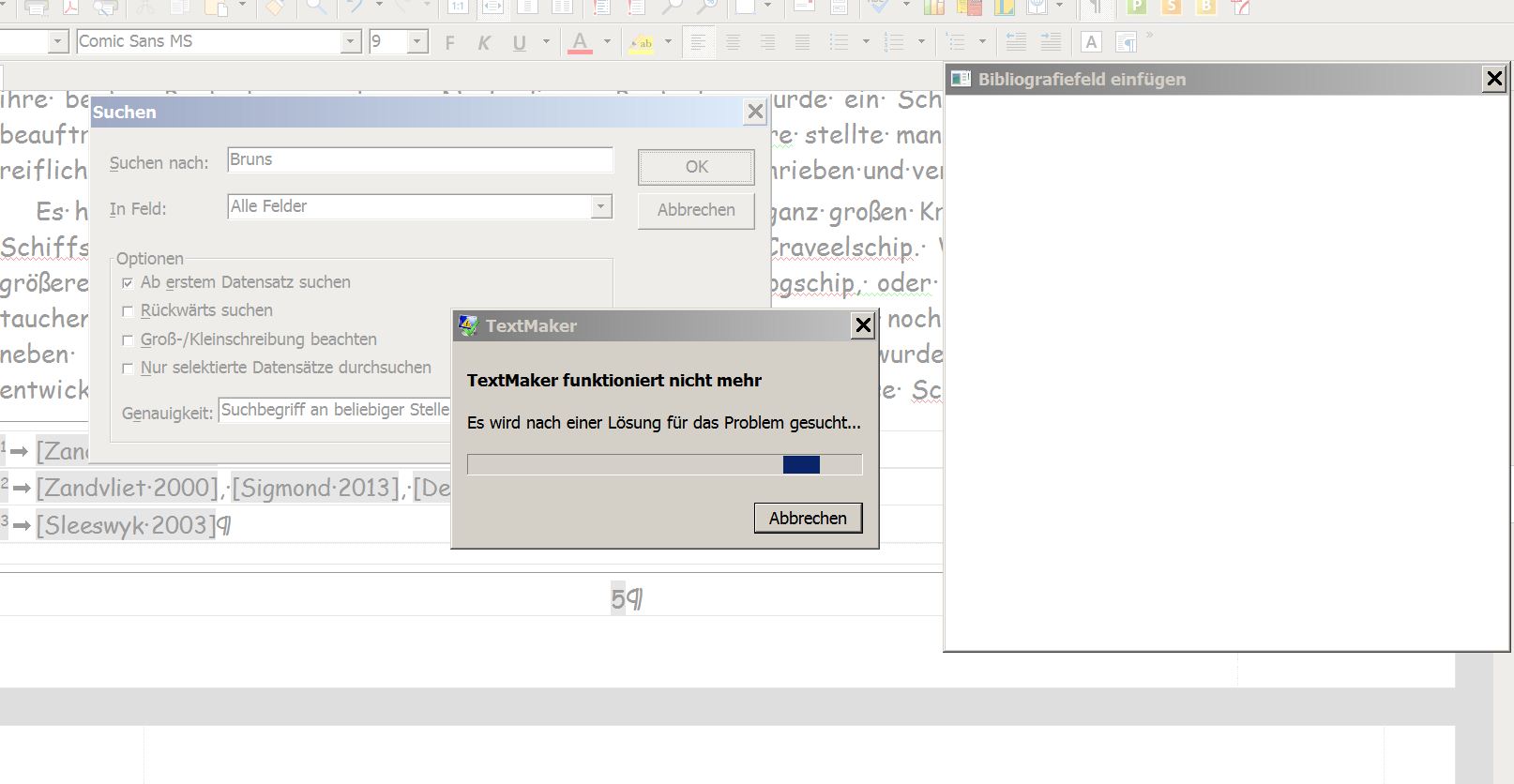Click OK in the Suchen dialog
The image size is (1514, 784).
tap(696, 167)
